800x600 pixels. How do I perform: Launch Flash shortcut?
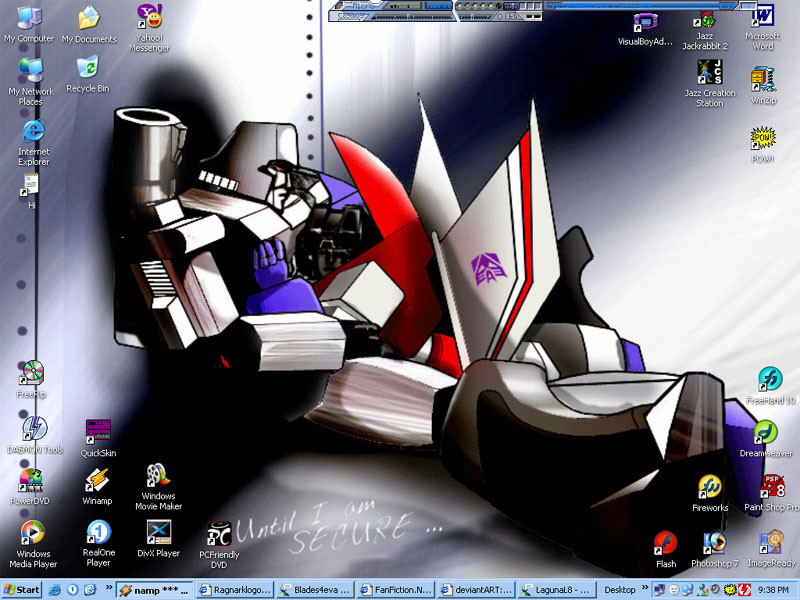pyautogui.click(x=666, y=549)
